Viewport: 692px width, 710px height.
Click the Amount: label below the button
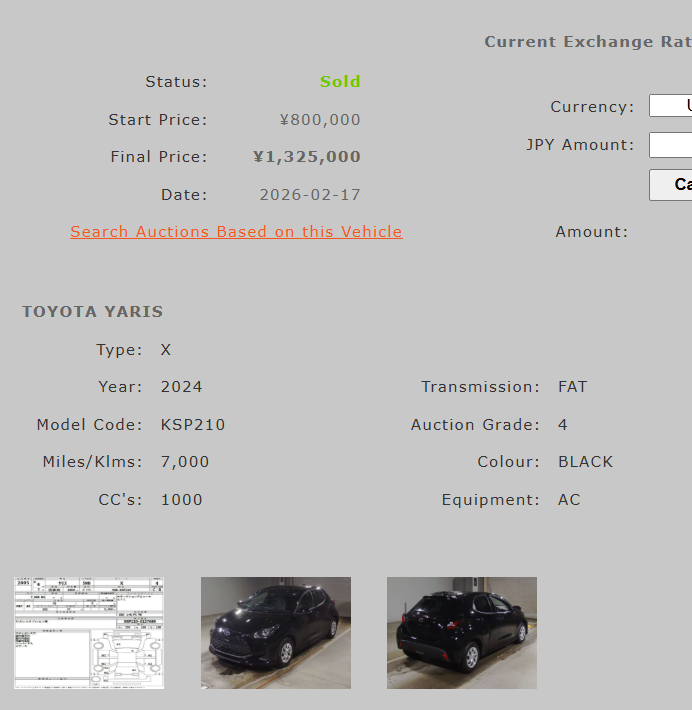point(592,232)
